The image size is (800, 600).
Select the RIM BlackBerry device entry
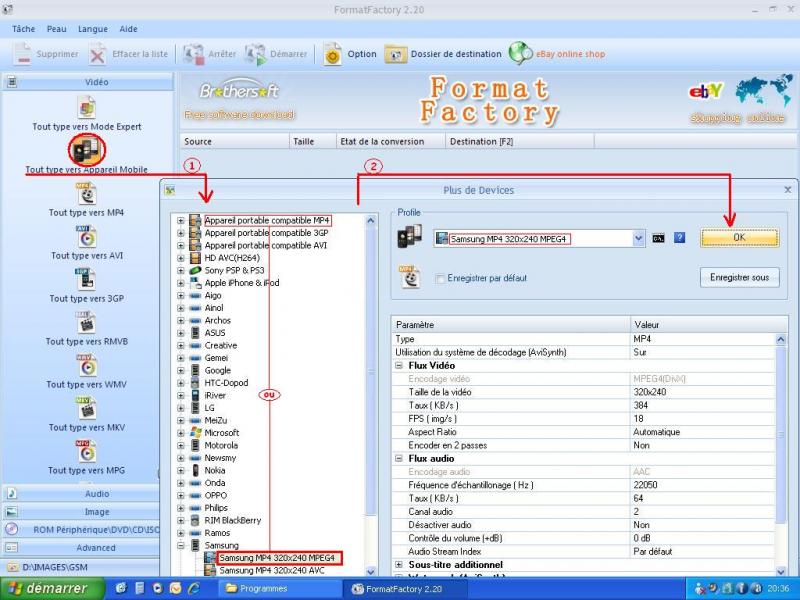pos(233,520)
